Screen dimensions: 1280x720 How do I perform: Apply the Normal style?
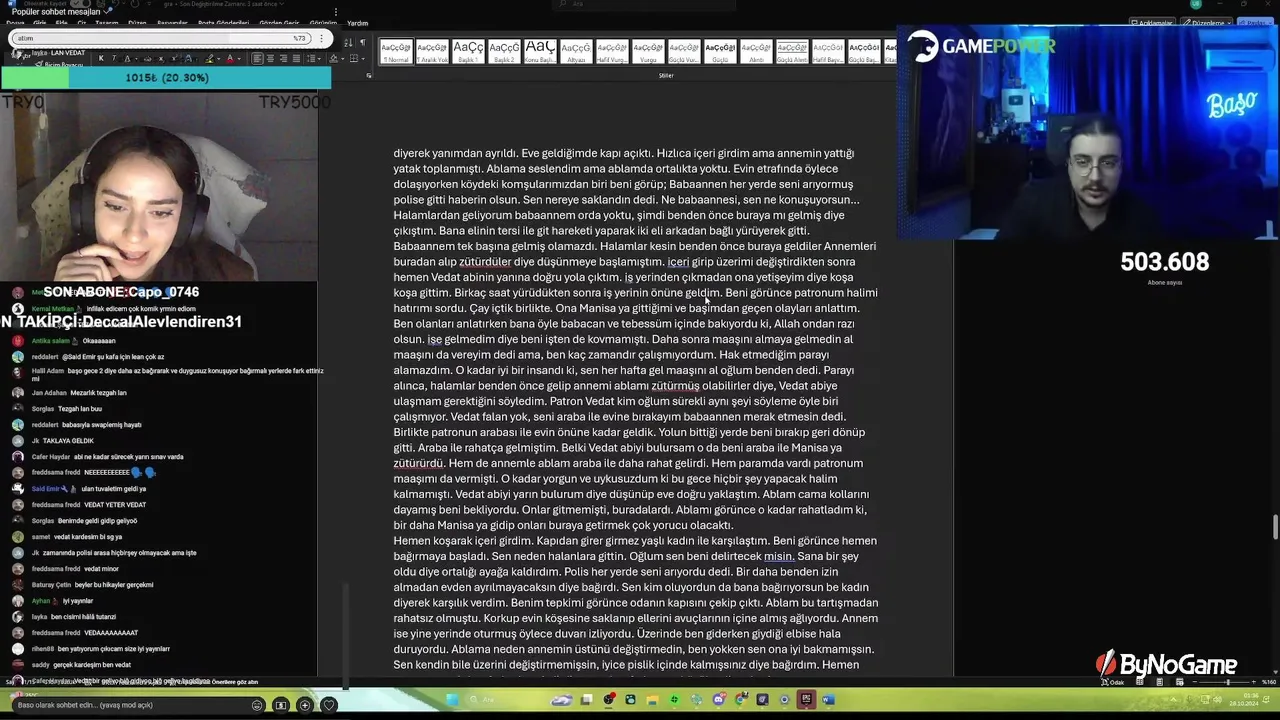[396, 51]
